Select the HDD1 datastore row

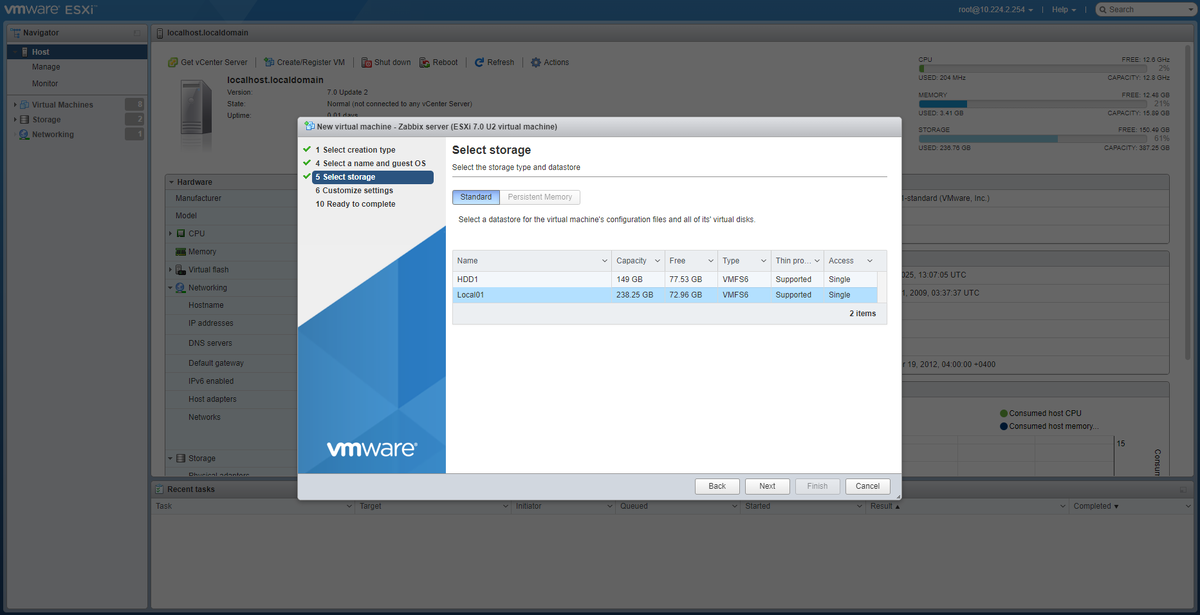pyautogui.click(x=665, y=279)
